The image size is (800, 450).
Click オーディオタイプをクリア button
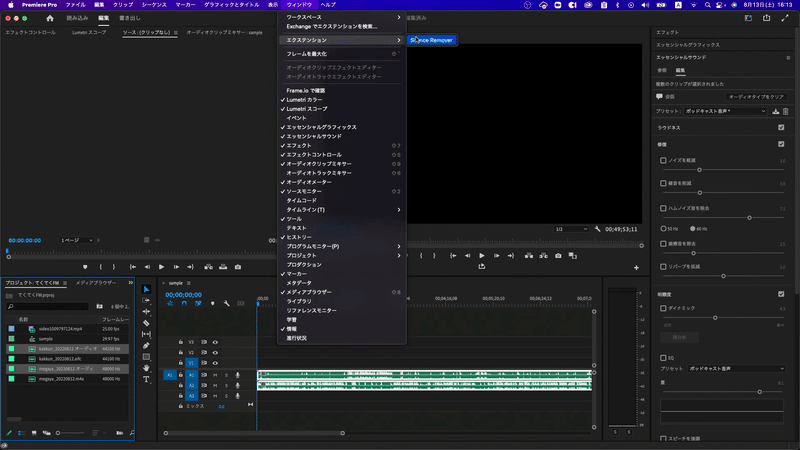point(756,97)
